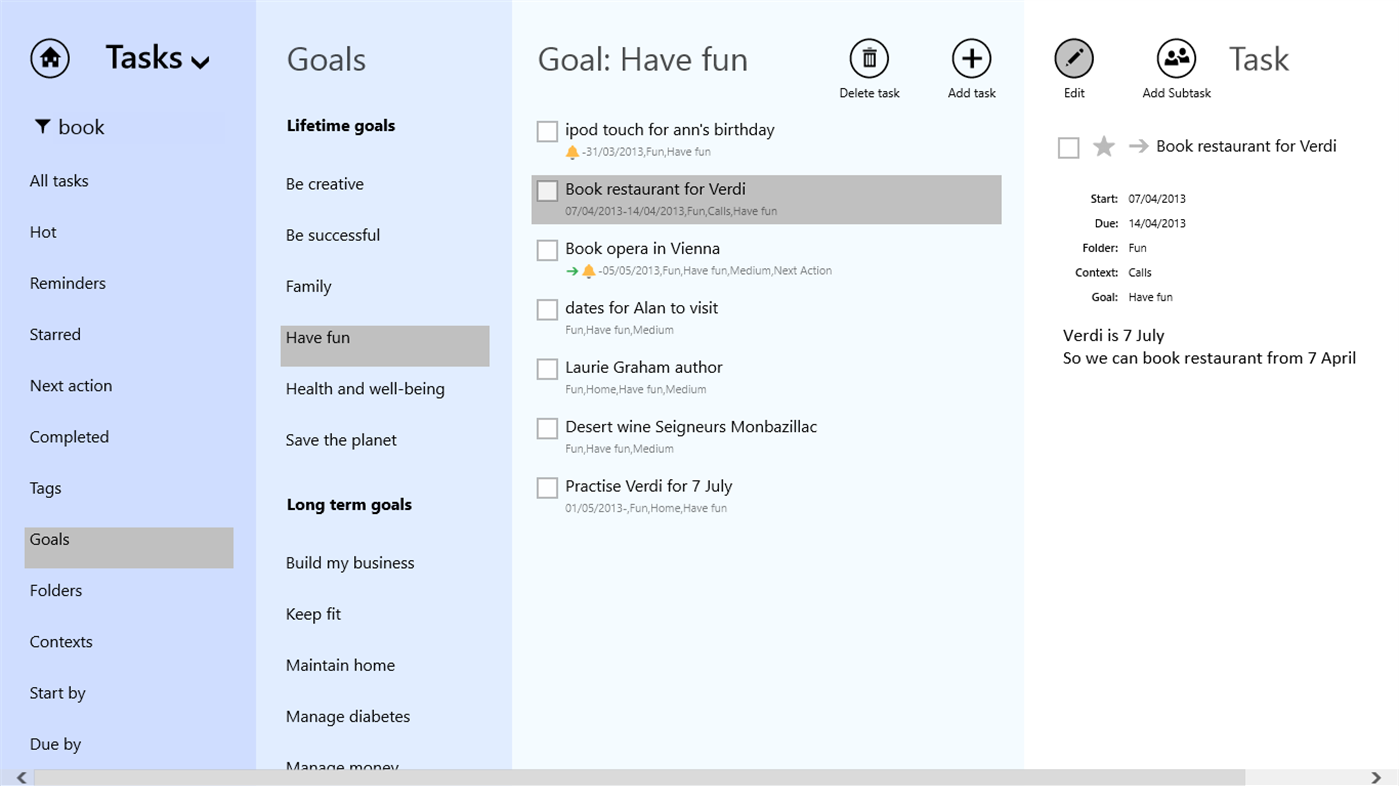Screen dimensions: 1399x786
Task: Select Starred in the left sidebar
Action: pos(55,335)
